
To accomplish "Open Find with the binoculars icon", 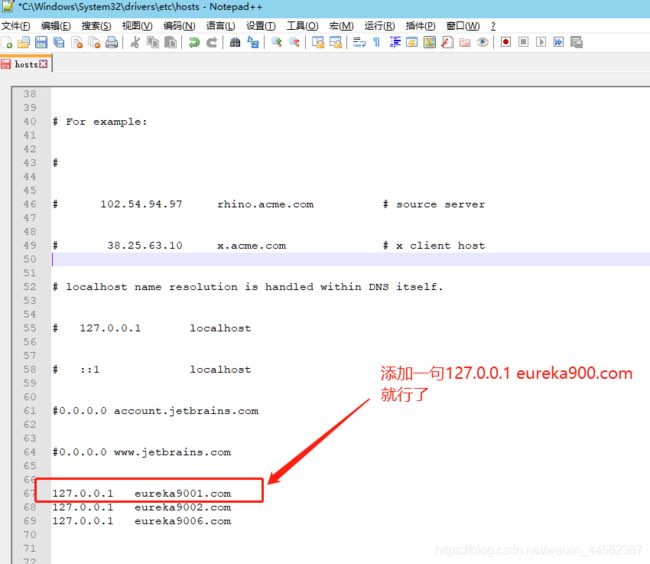I will [x=235, y=42].
